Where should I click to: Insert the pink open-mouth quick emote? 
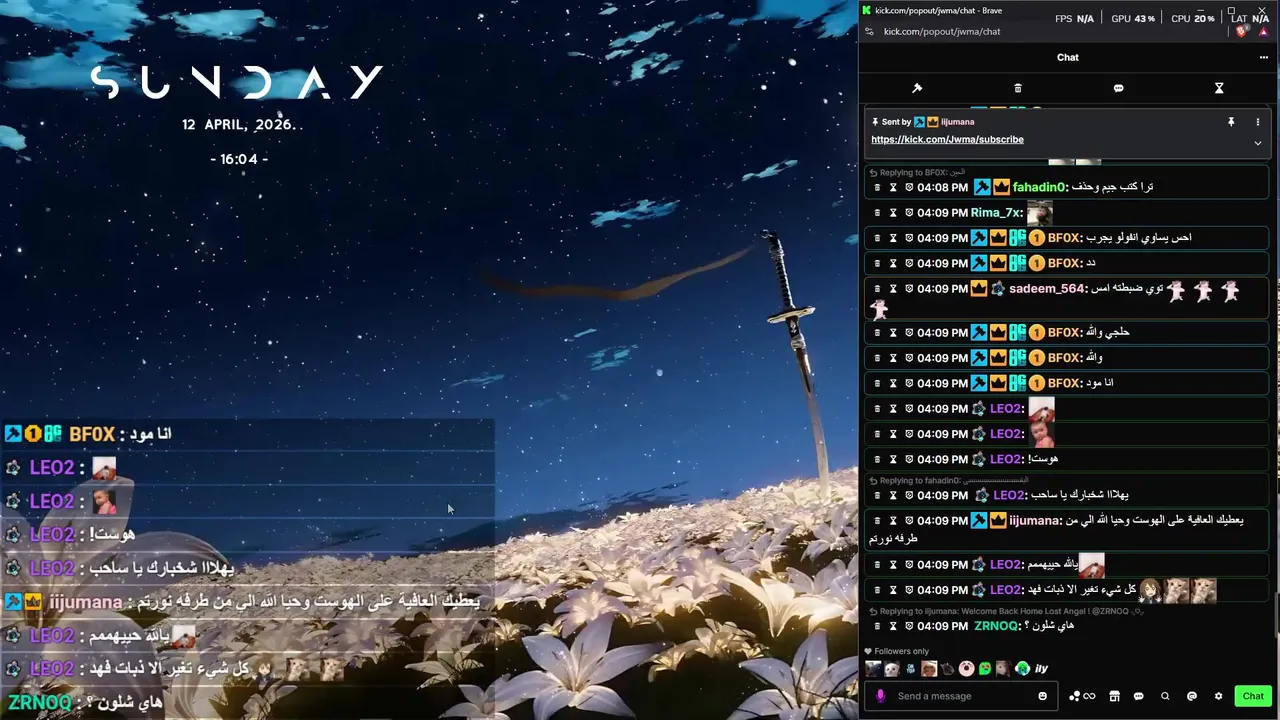click(x=966, y=669)
